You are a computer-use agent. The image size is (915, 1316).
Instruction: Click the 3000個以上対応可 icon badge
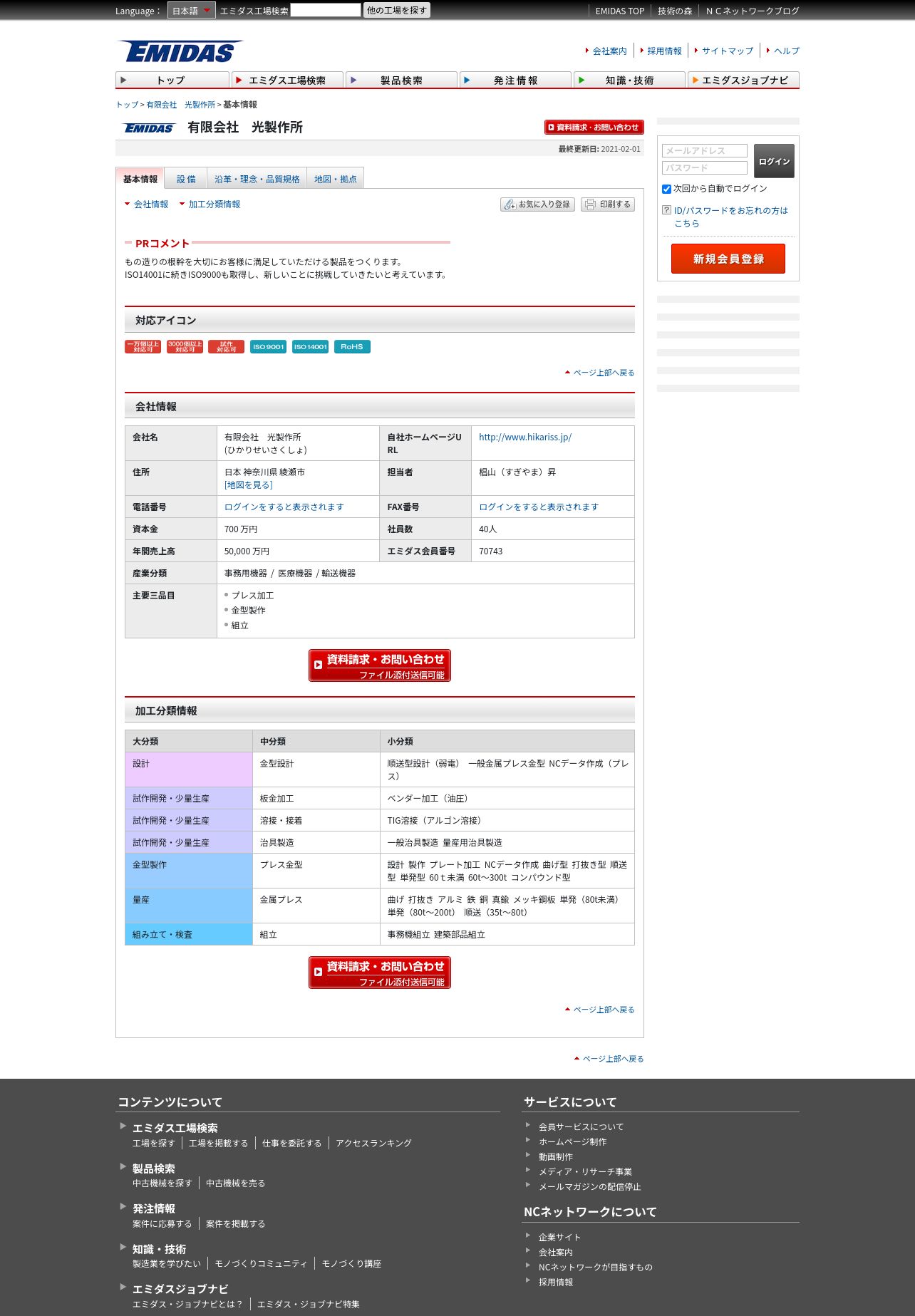[x=185, y=347]
